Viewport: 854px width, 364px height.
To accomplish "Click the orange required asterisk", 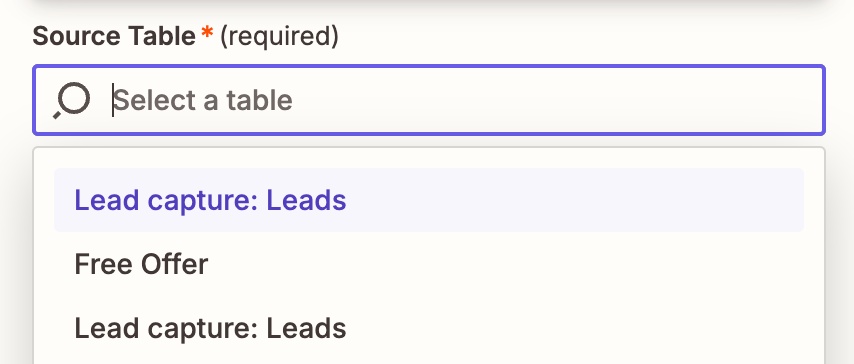I will point(207,34).
